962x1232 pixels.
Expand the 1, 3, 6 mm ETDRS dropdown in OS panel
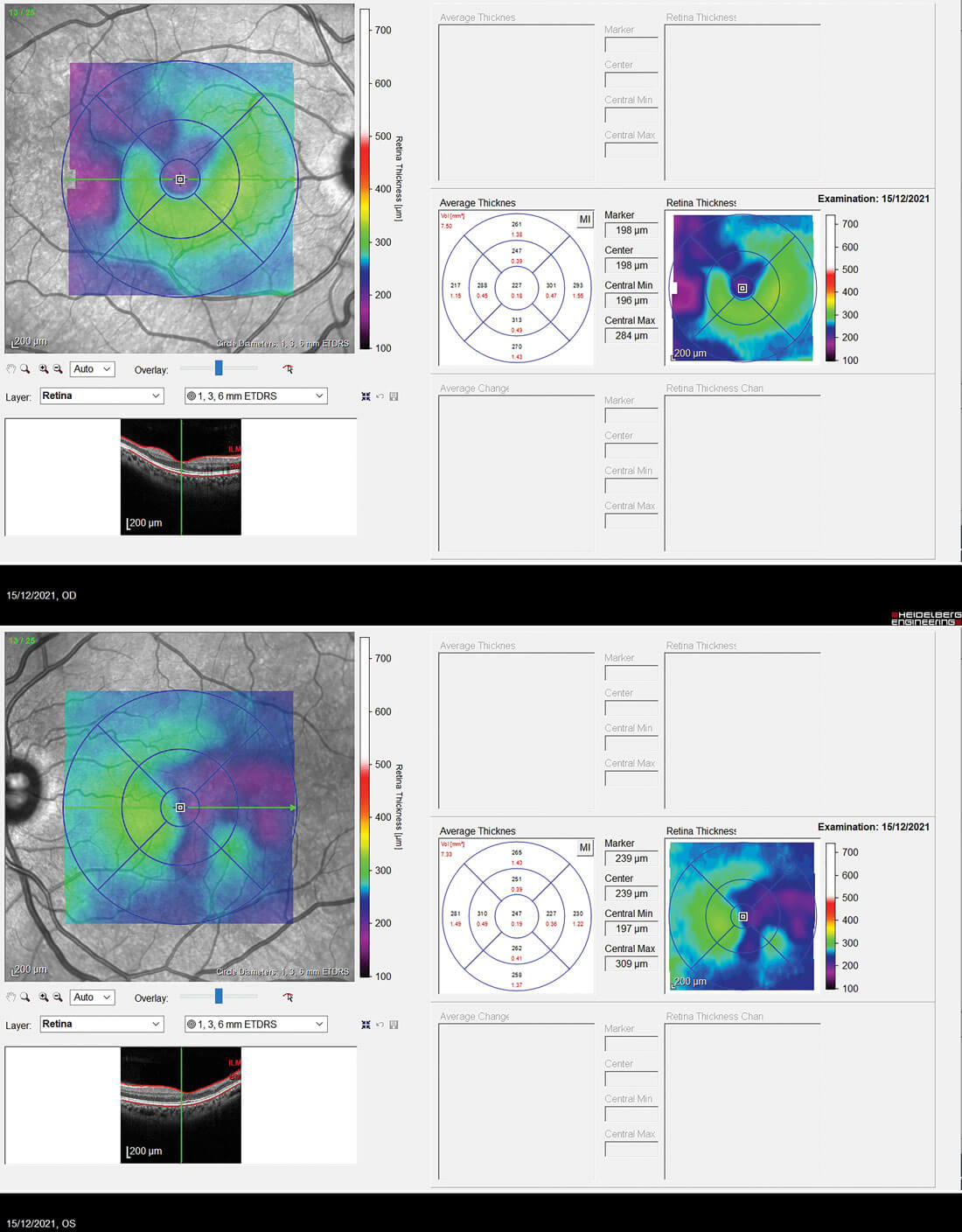(255, 1025)
